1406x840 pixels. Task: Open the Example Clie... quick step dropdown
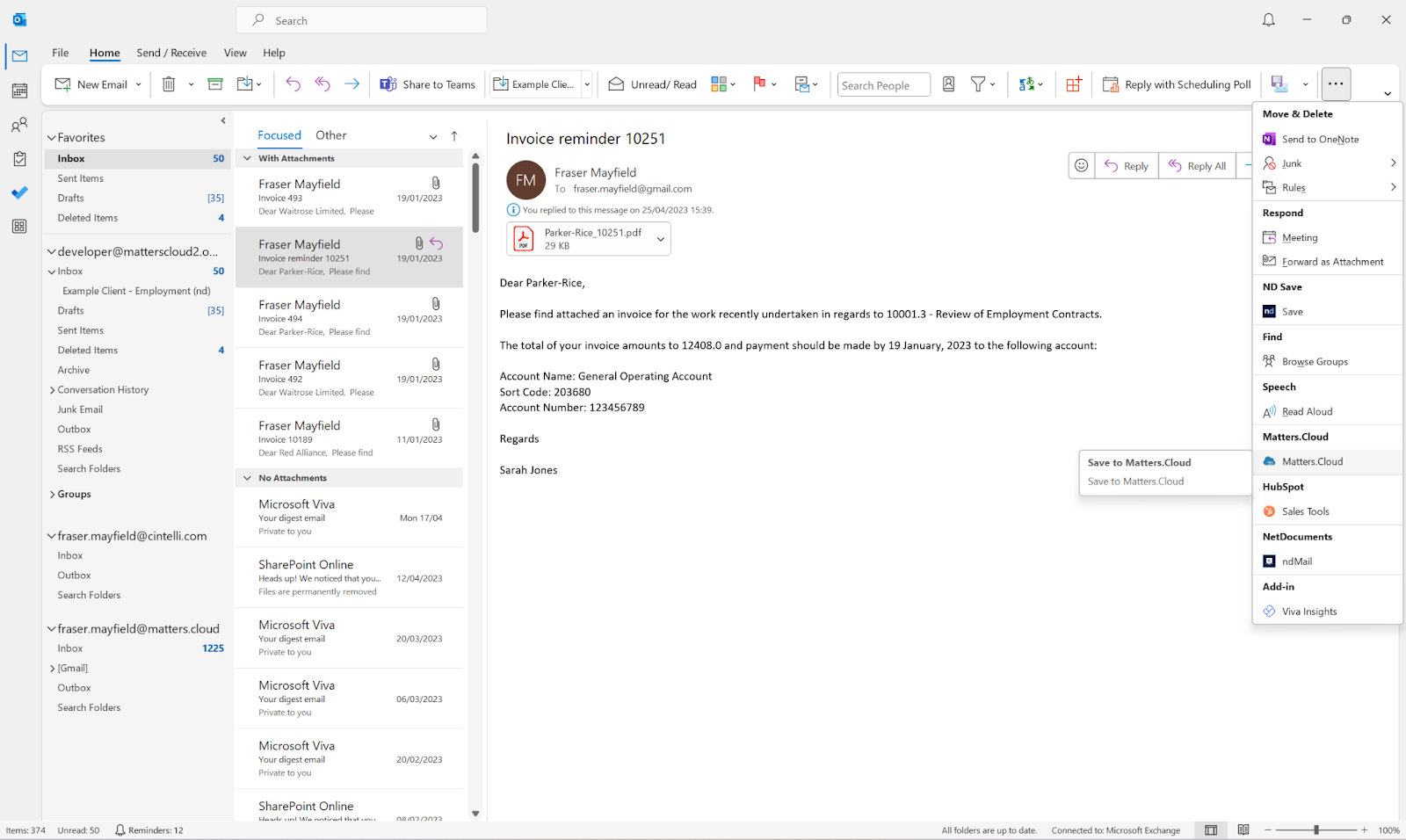pyautogui.click(x=587, y=84)
